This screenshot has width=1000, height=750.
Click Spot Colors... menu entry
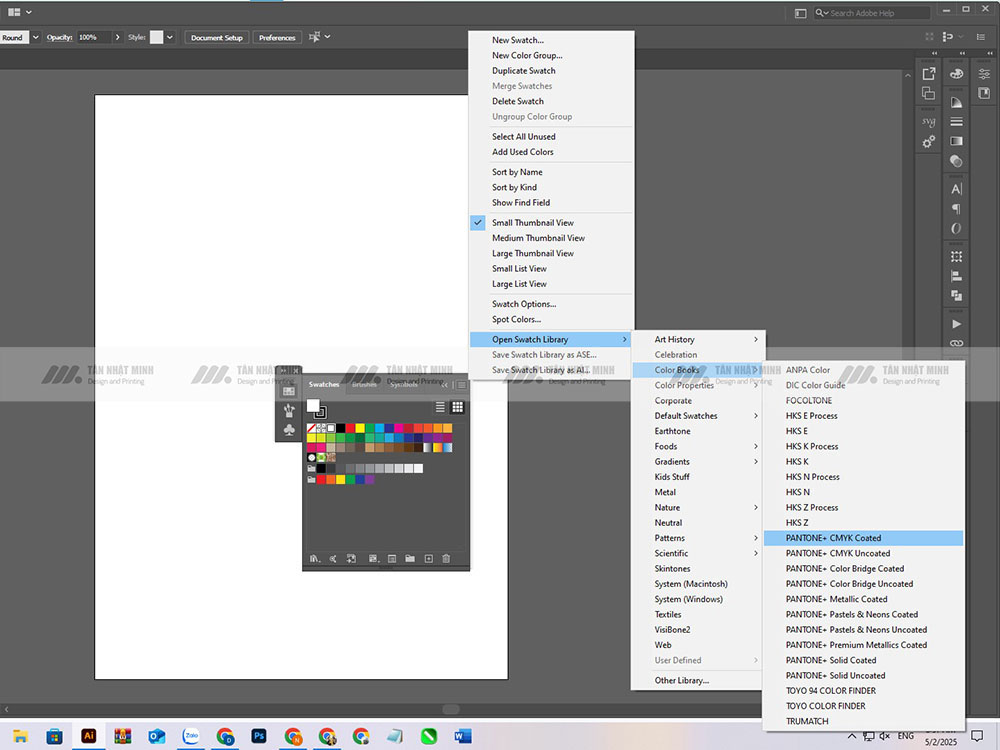552,320
